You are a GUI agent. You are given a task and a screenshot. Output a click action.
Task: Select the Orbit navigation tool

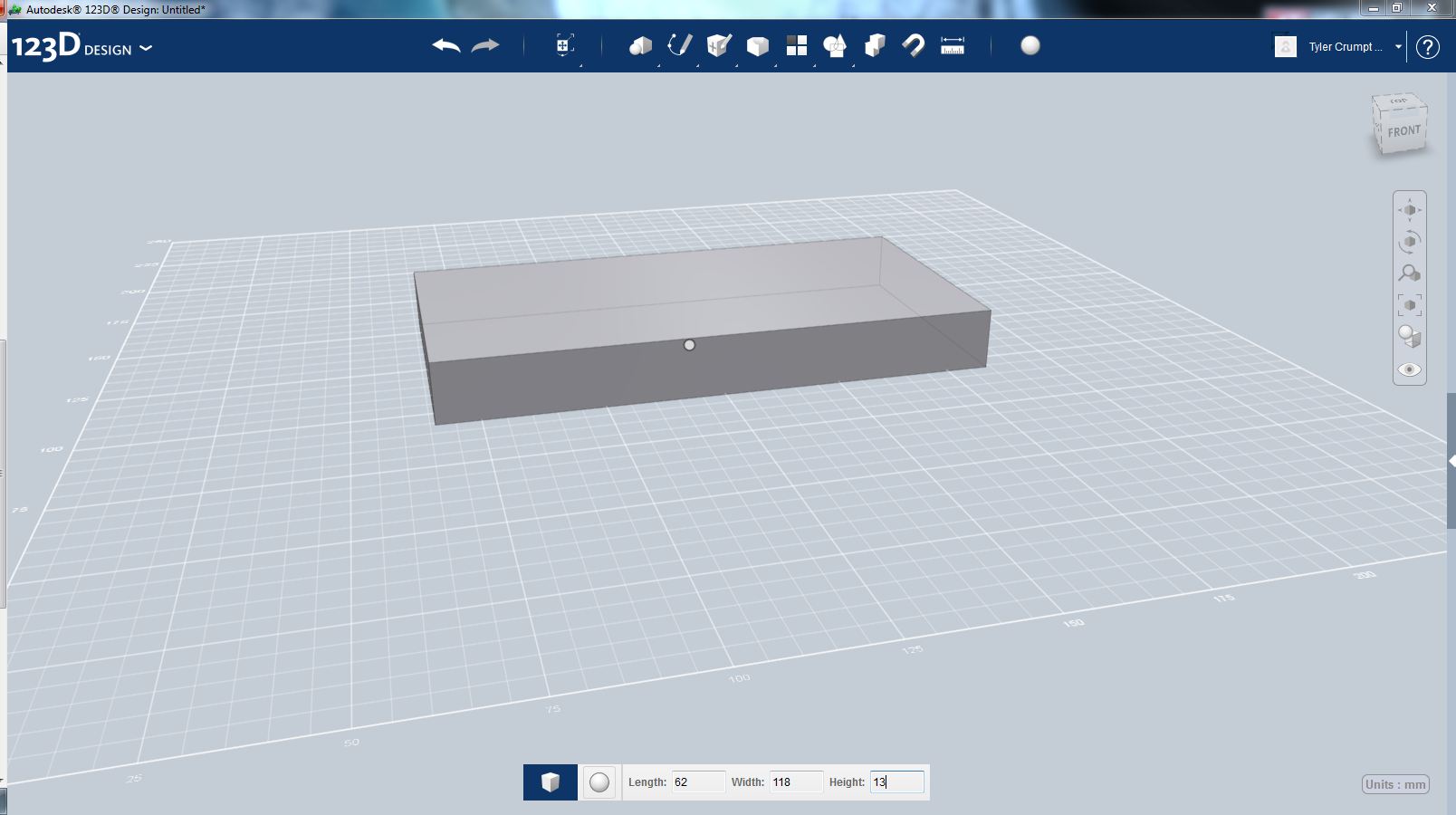pos(1410,242)
